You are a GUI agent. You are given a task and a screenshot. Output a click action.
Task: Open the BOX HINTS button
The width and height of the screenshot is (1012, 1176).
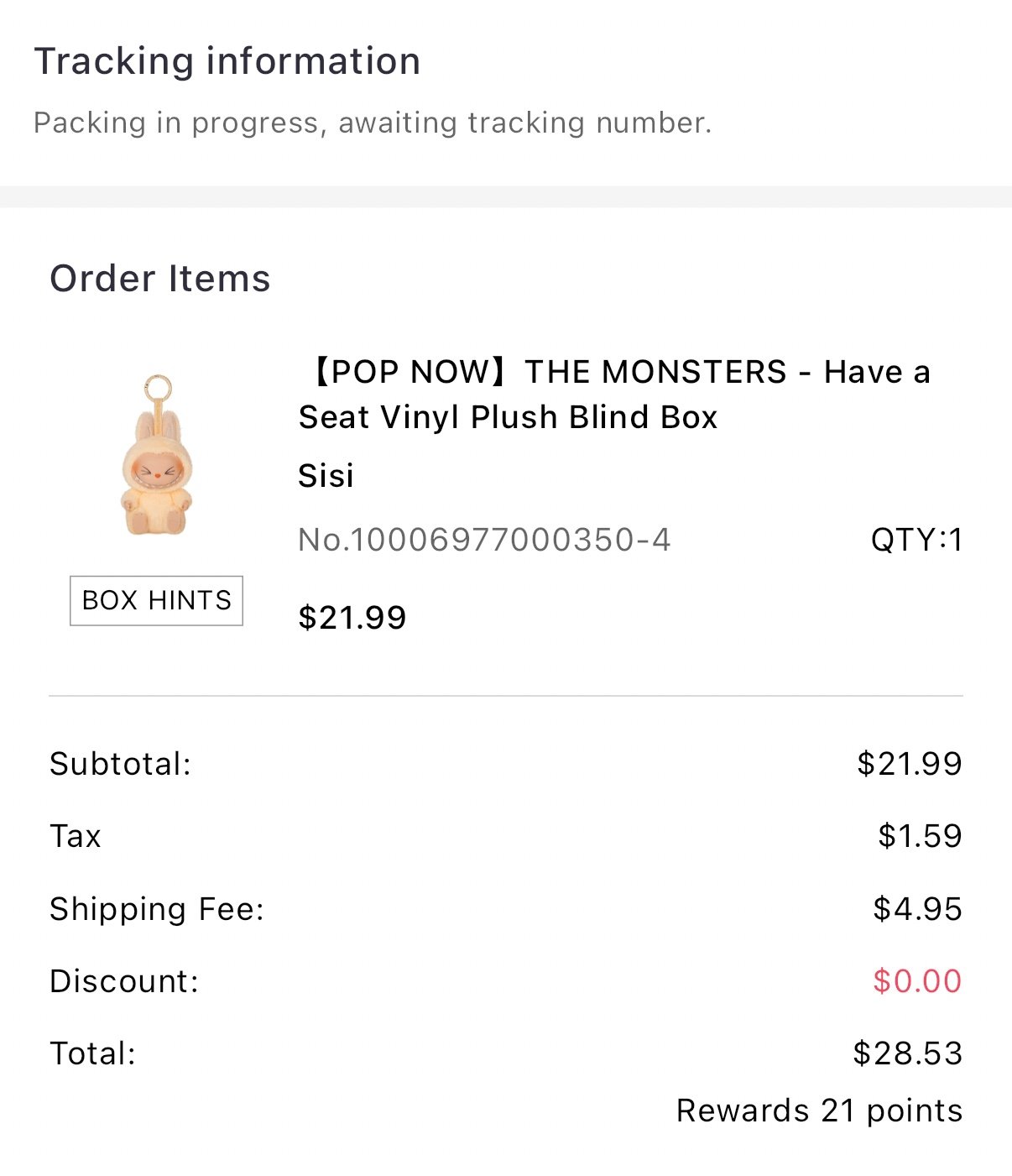156,600
